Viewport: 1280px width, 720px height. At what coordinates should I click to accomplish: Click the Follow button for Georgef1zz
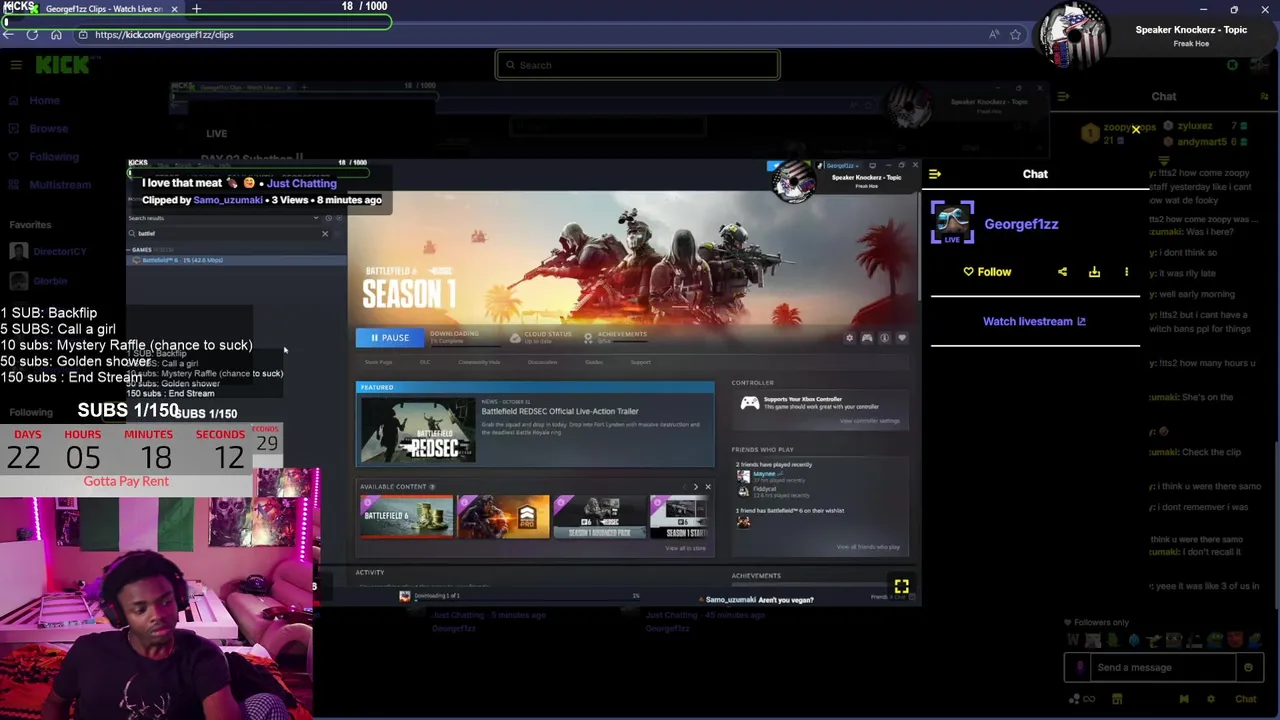pyautogui.click(x=987, y=272)
